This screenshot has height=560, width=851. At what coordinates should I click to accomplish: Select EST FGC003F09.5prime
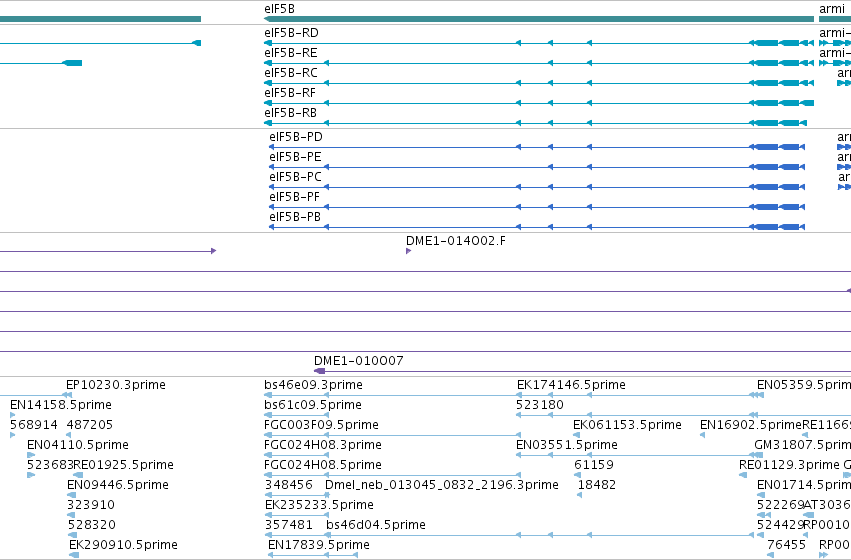point(321,425)
